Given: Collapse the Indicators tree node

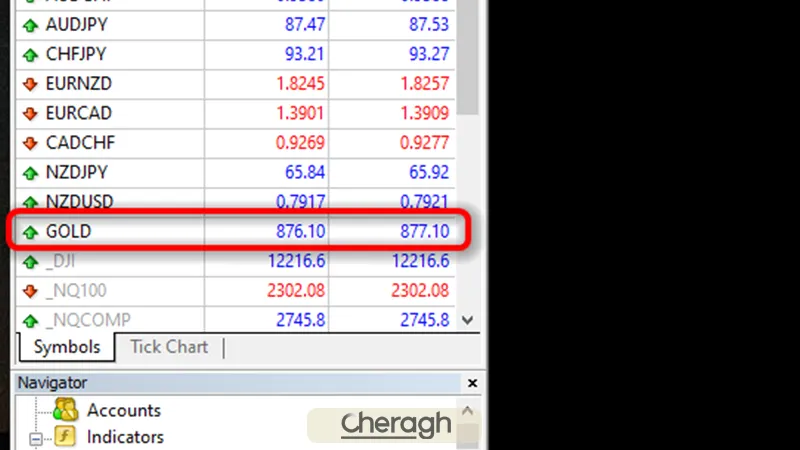Looking at the screenshot, I should (36, 438).
